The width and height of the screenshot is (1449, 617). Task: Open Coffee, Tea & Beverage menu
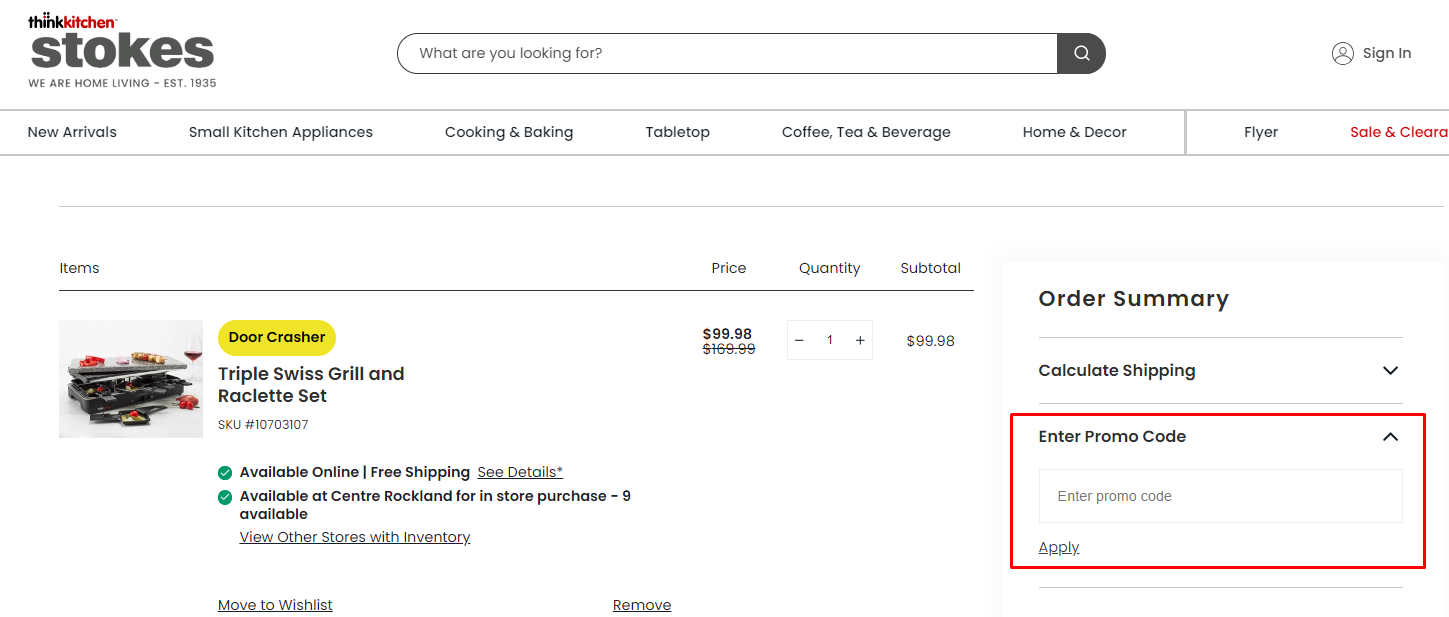pyautogui.click(x=866, y=132)
